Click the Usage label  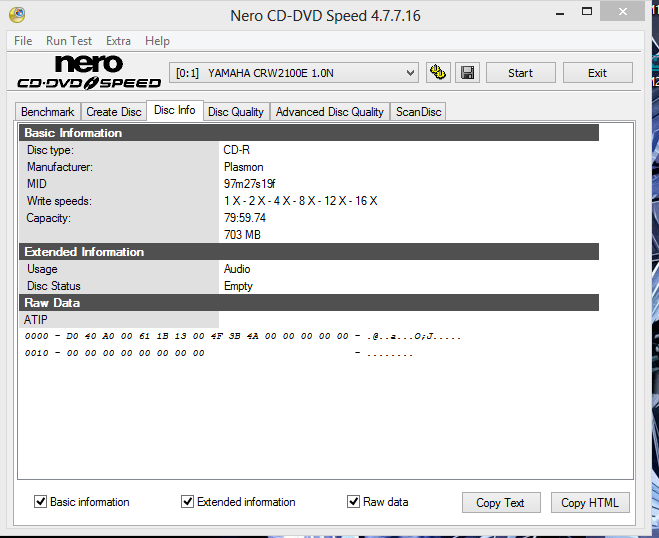42,269
